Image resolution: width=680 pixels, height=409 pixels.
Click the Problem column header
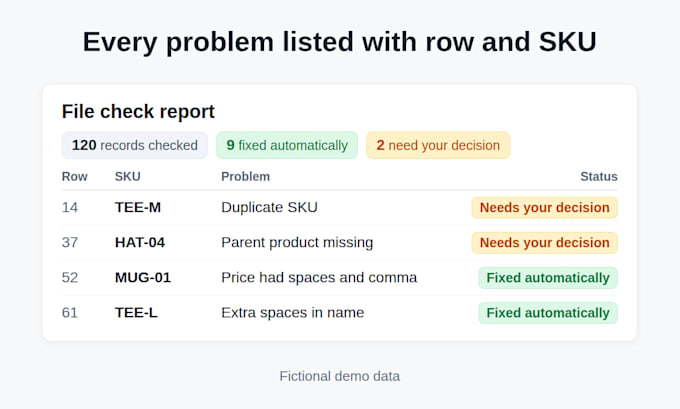245,177
